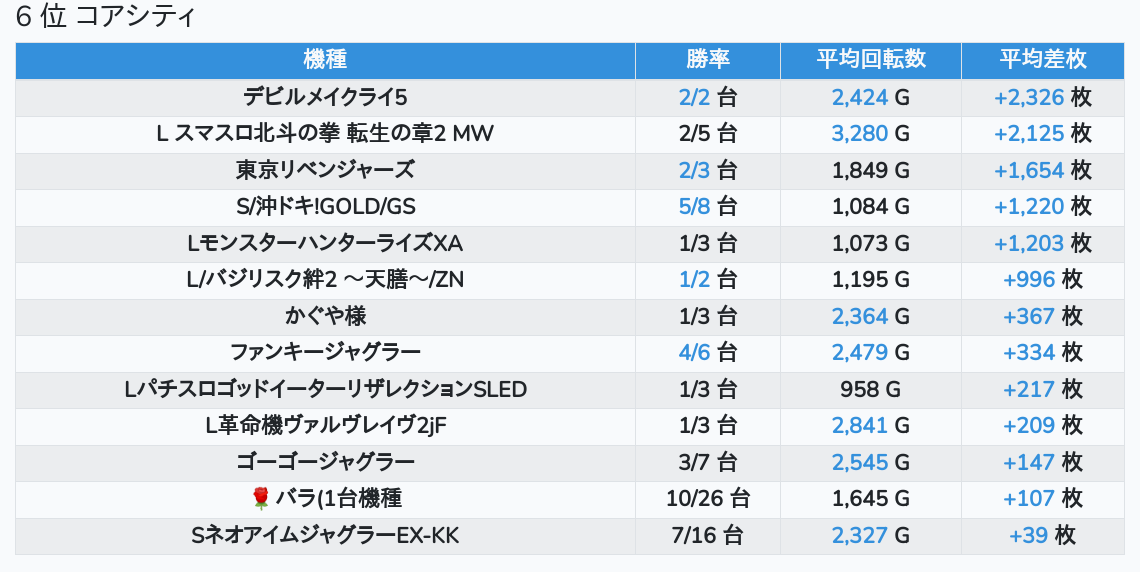
Task: Click the 平均差枚 column header
Action: (1042, 60)
